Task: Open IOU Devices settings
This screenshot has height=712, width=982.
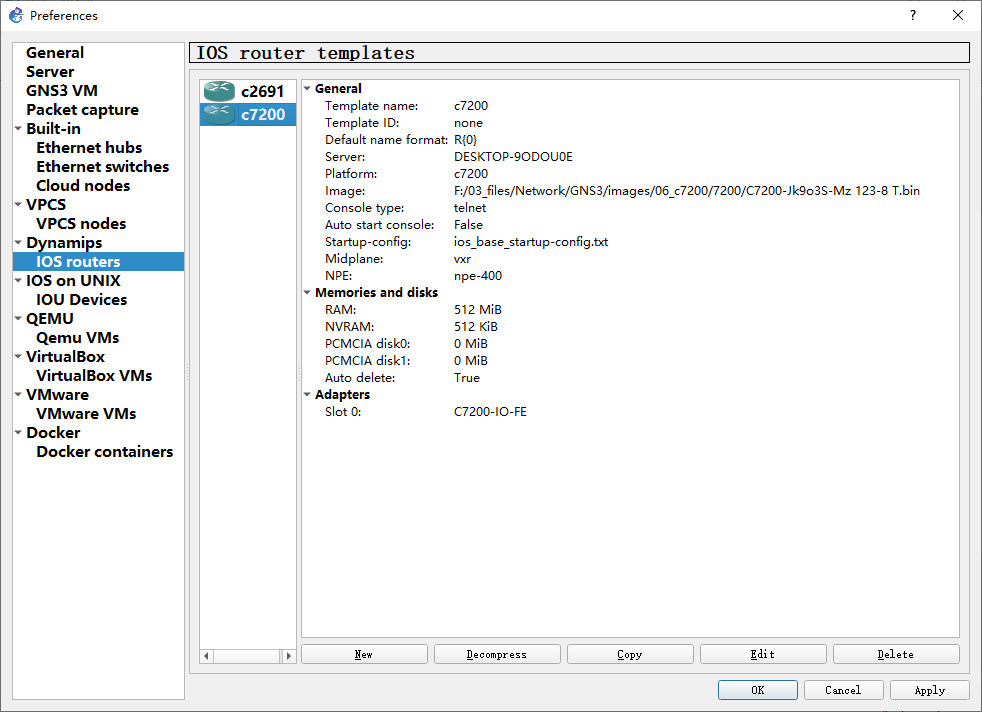Action: [81, 299]
